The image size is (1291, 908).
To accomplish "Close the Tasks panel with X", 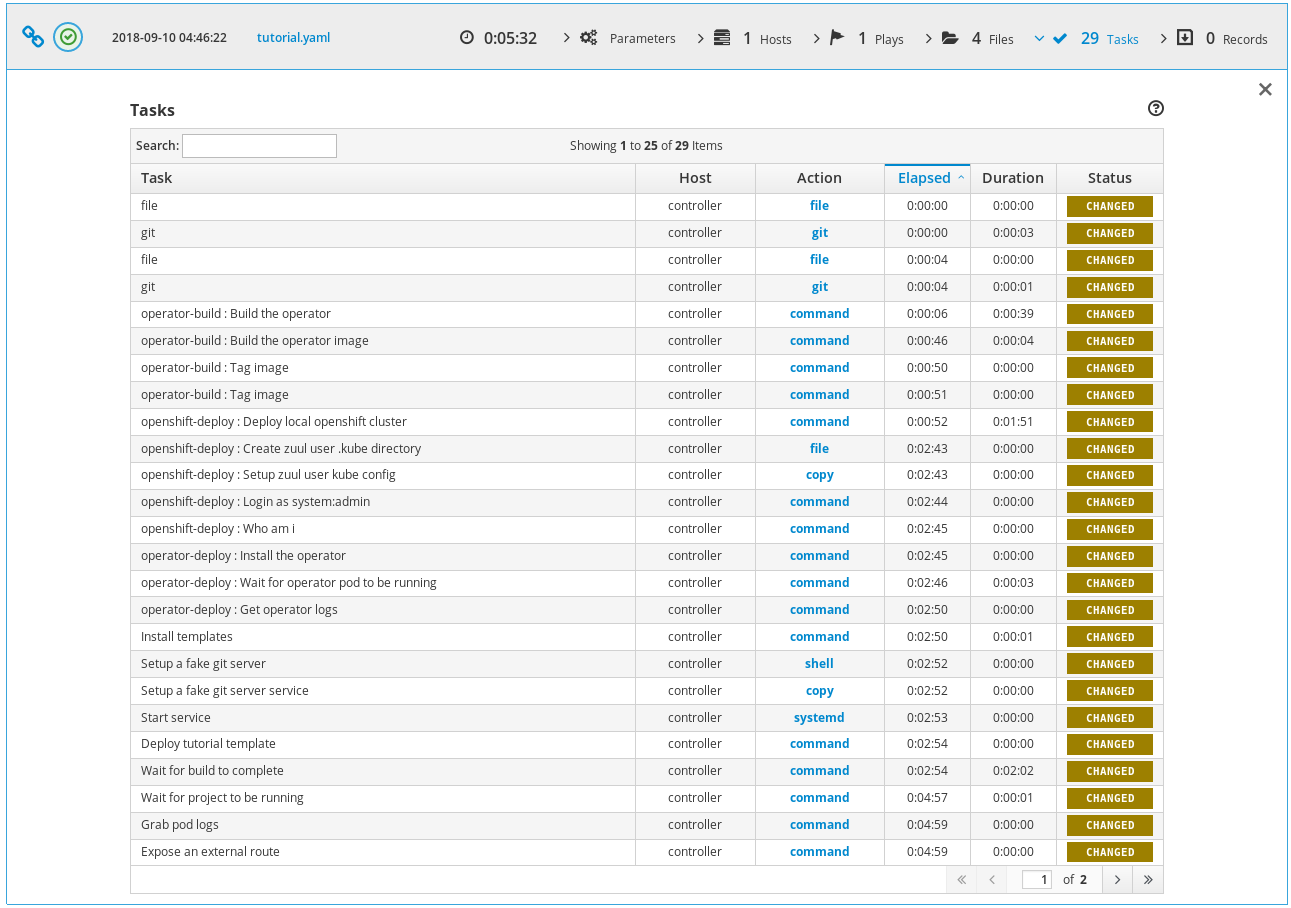I will (1265, 90).
